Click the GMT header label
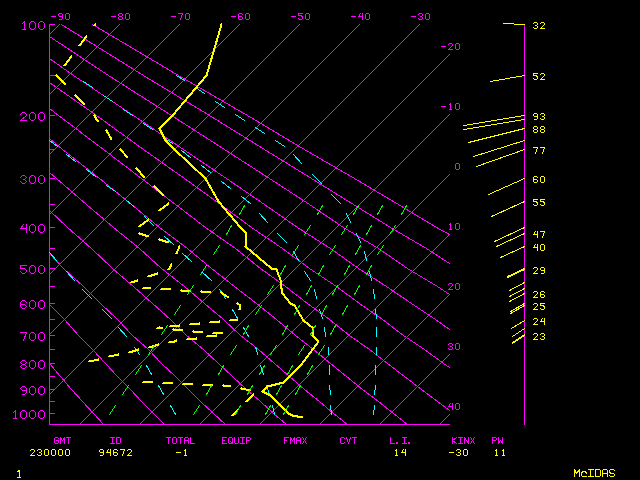Viewport: 640px width, 480px height. click(62, 440)
